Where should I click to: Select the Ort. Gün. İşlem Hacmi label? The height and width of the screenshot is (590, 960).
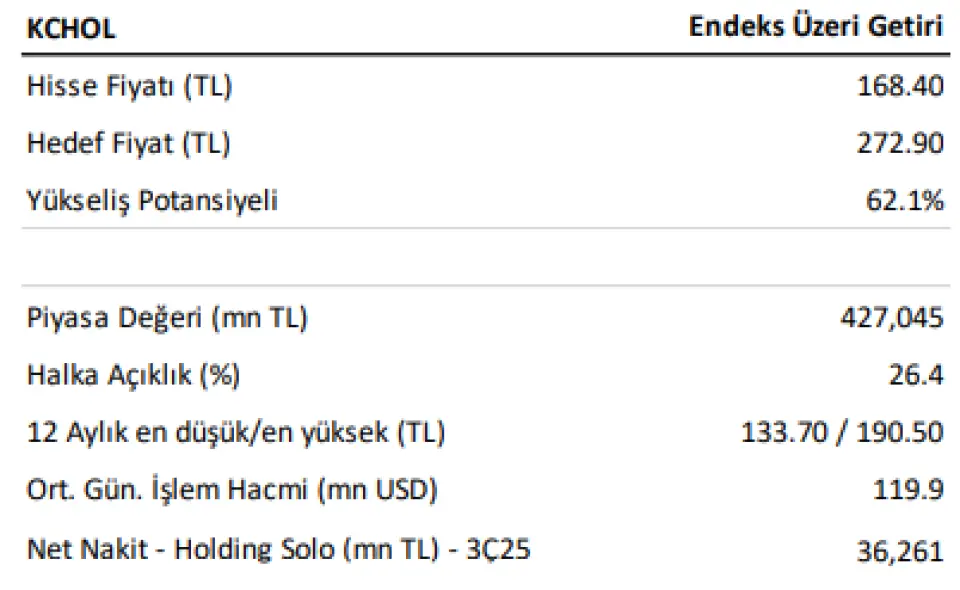[232, 491]
